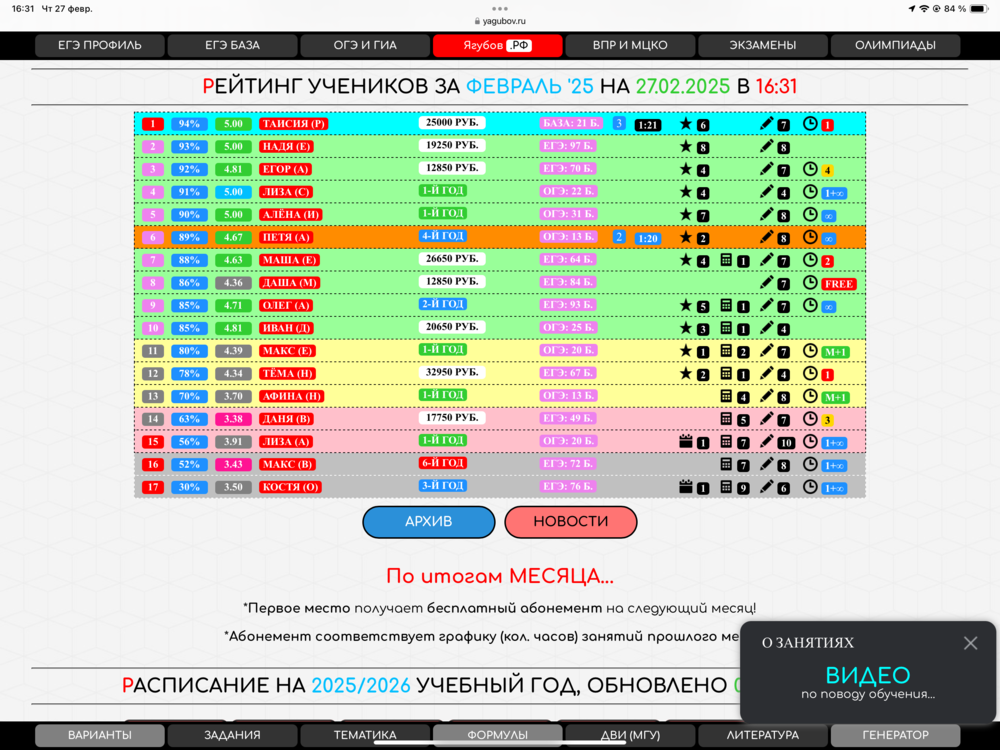Select ГЕНЕРАТОР in the bottom navigation
Screen dimensions: 1000x750
point(895,735)
